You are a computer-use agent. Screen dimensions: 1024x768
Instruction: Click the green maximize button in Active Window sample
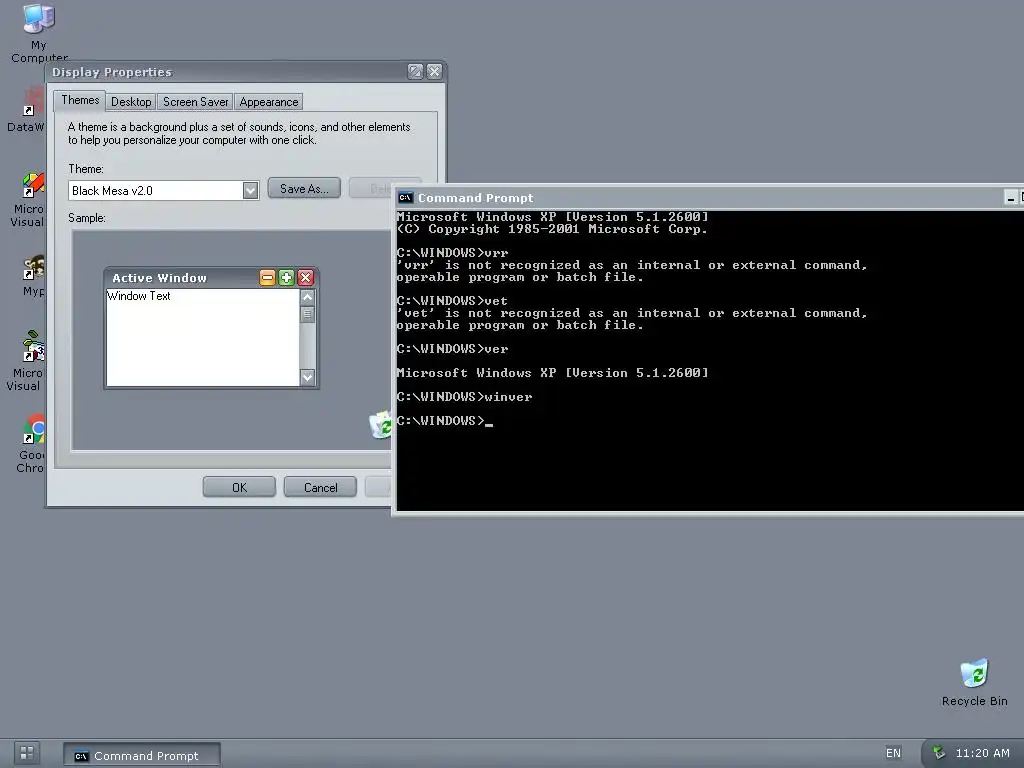coord(286,278)
